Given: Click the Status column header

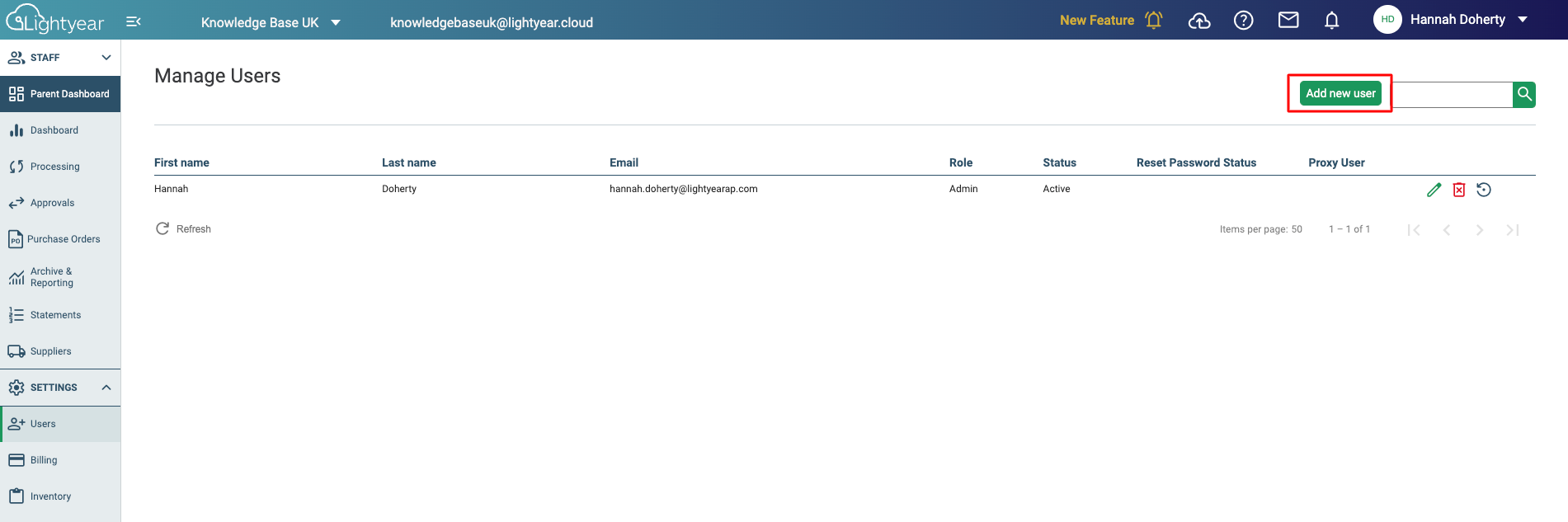Looking at the screenshot, I should (x=1059, y=162).
